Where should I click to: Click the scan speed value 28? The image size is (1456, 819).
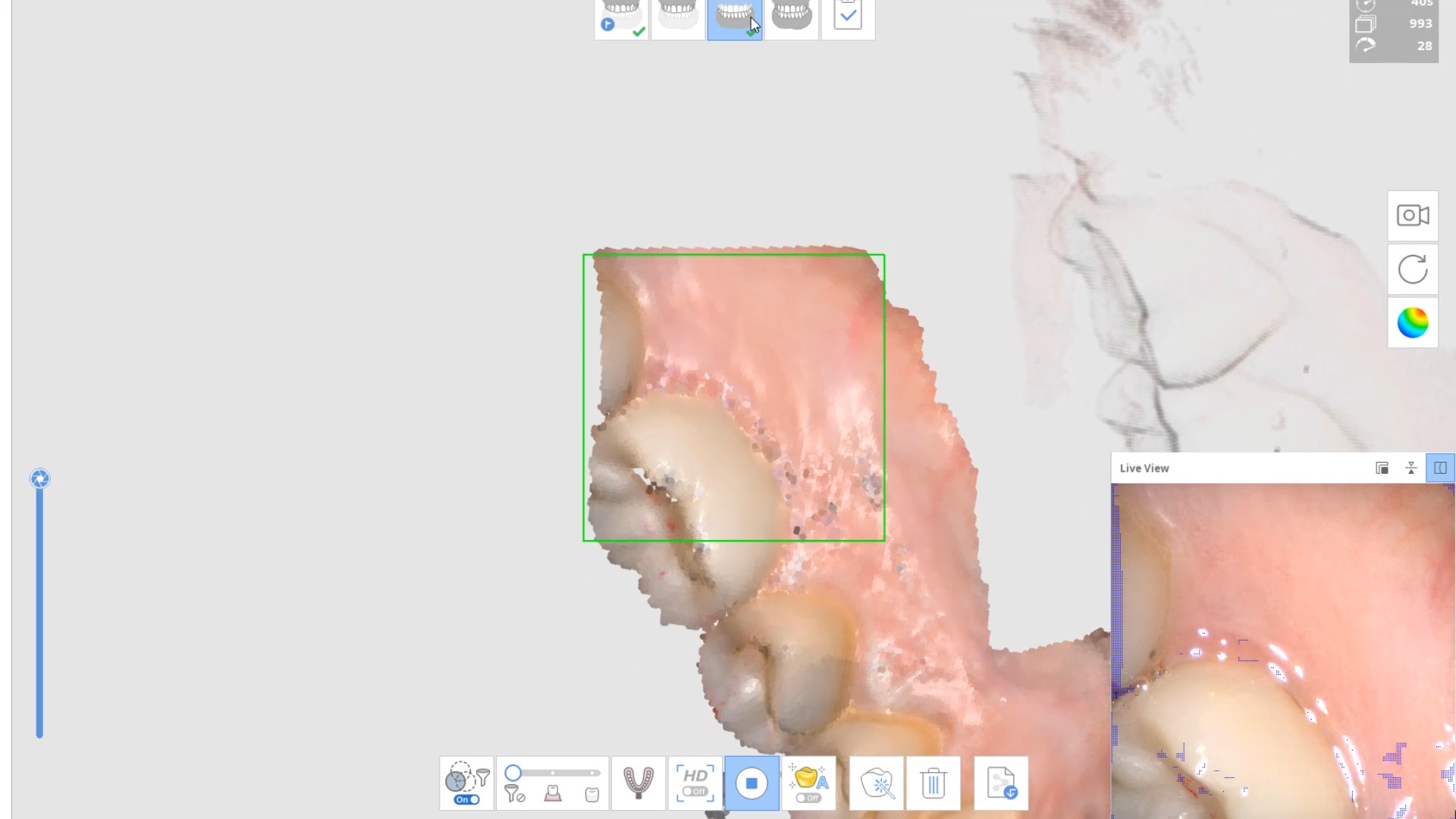point(1425,45)
